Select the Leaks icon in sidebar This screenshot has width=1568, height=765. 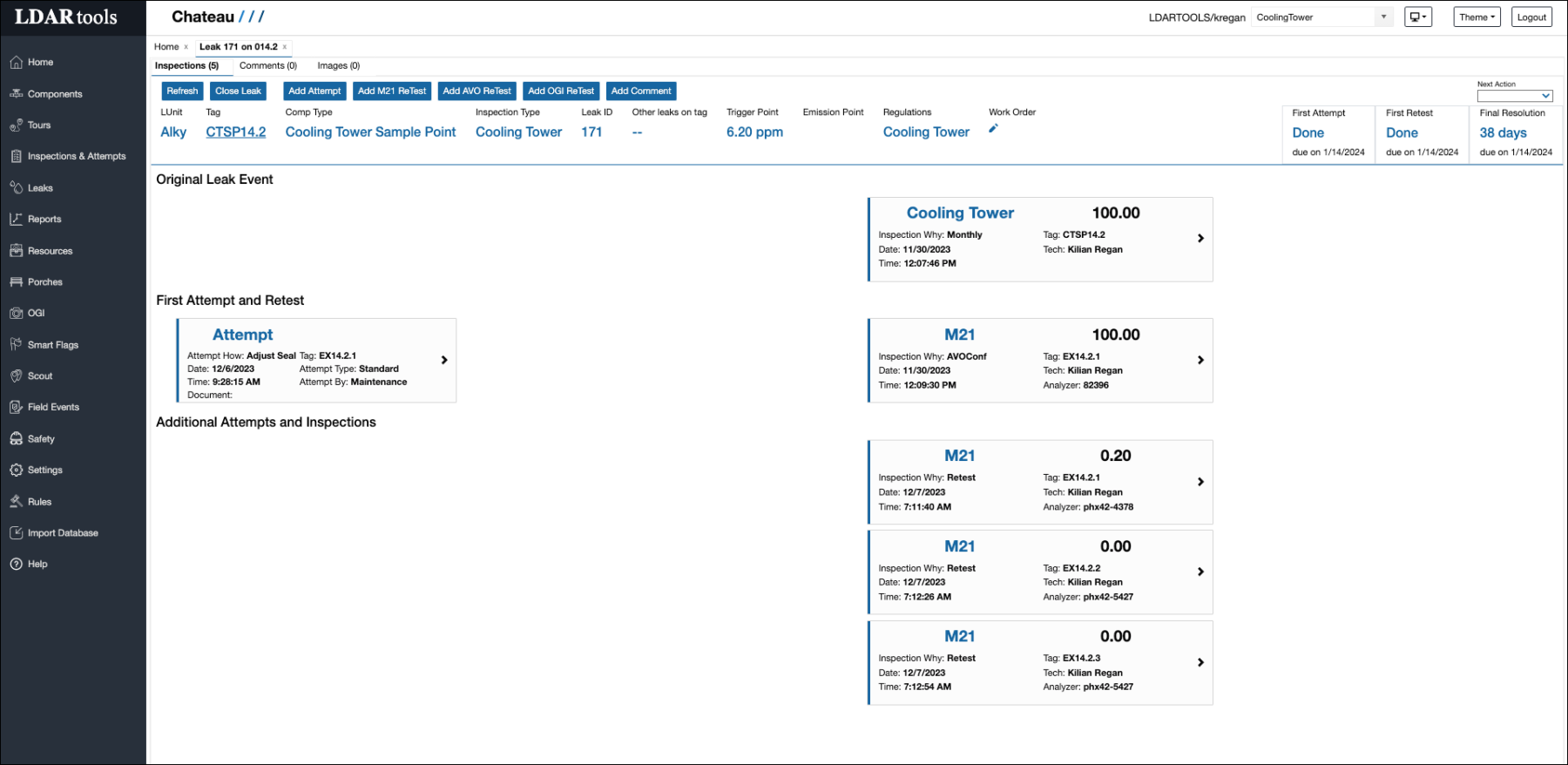click(17, 187)
